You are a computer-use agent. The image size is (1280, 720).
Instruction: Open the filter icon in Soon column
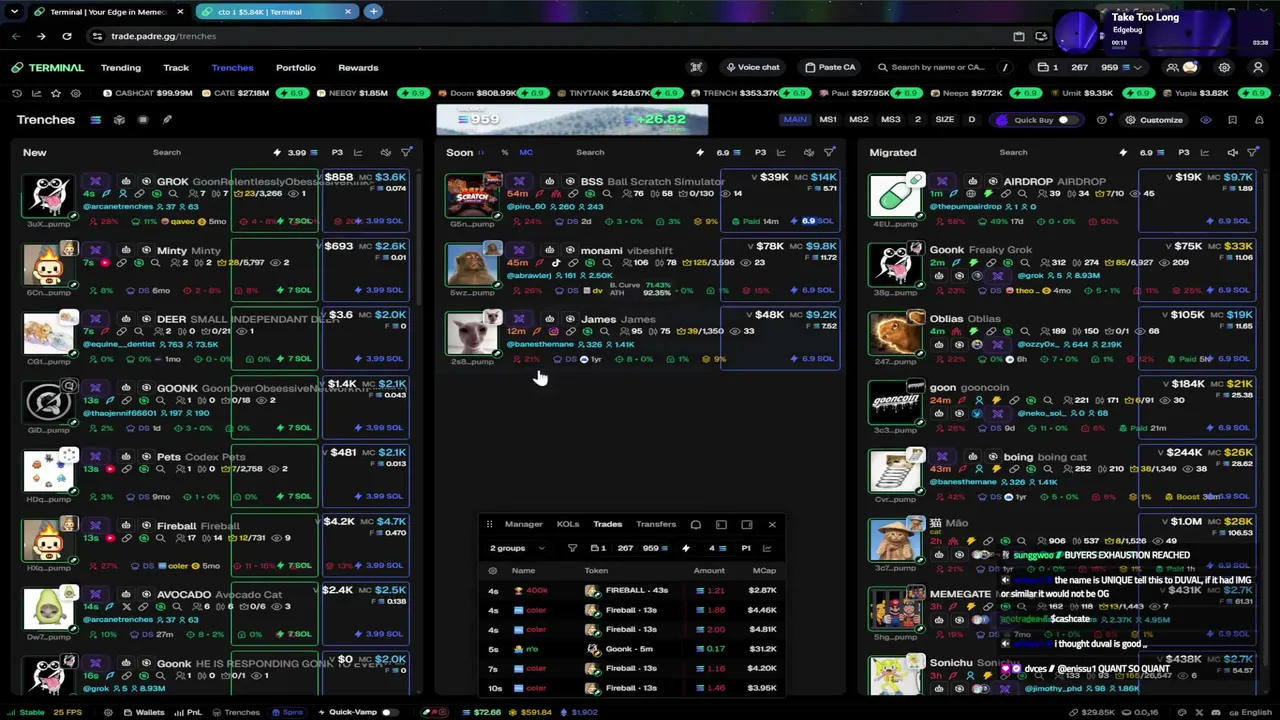(x=829, y=153)
